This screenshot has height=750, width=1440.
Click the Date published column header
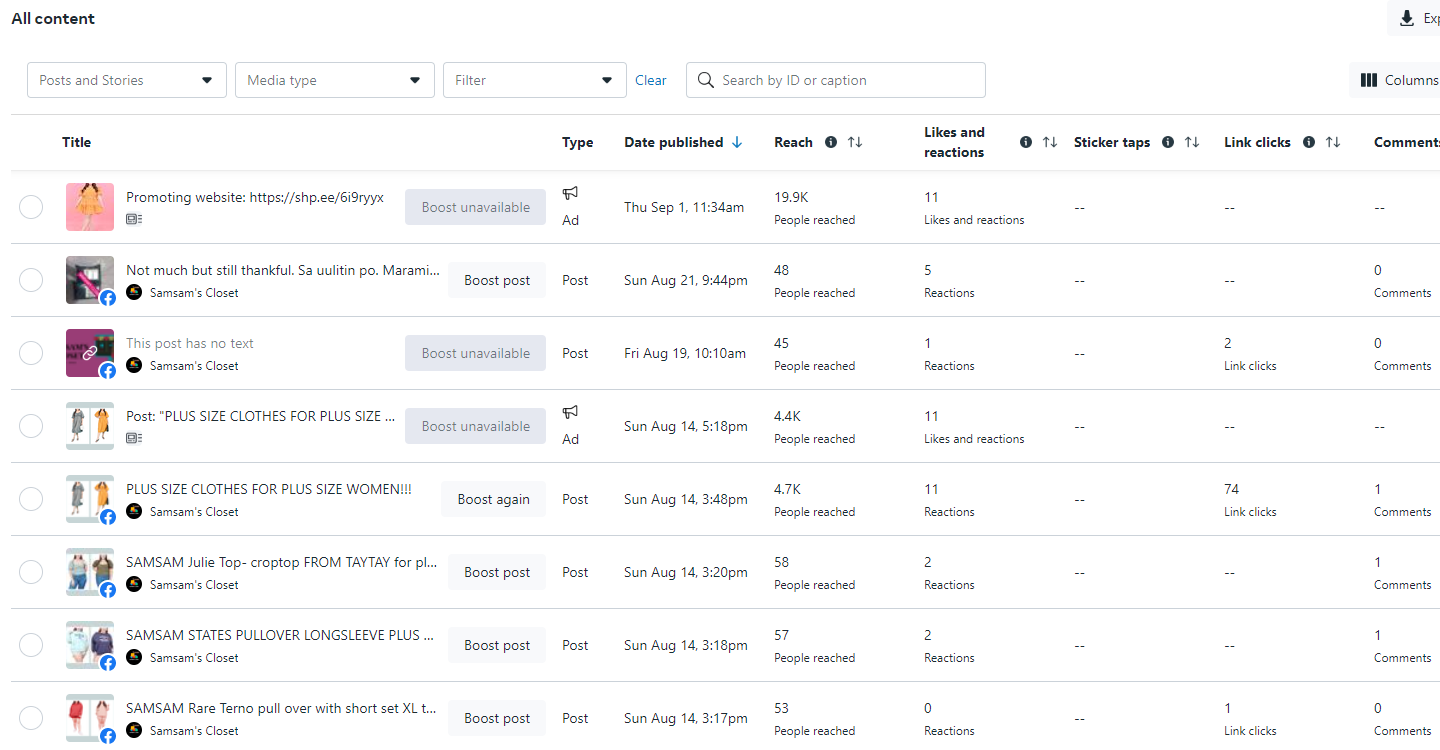tap(673, 142)
